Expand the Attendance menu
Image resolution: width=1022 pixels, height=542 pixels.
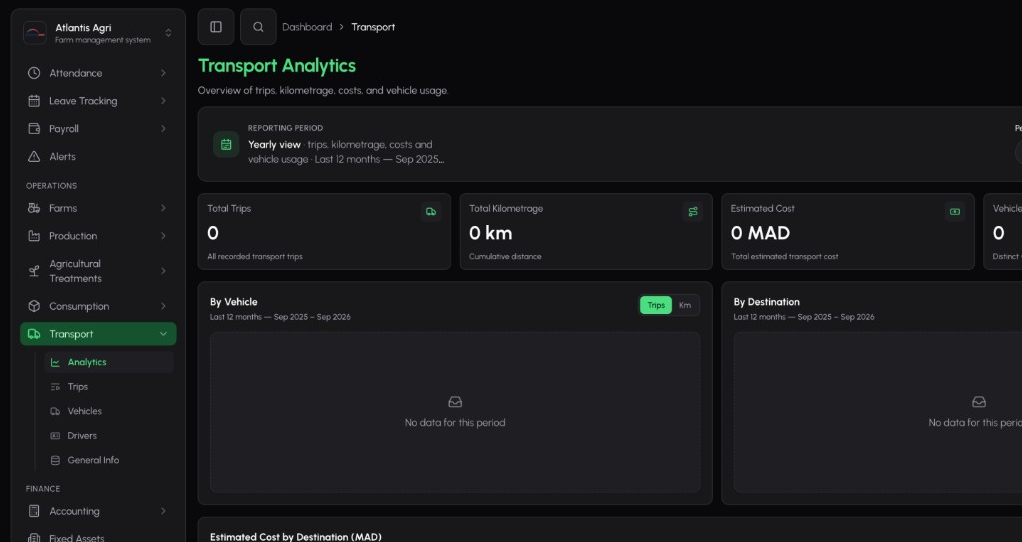click(x=98, y=73)
